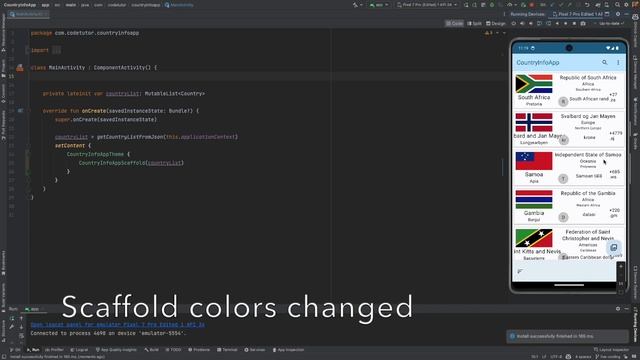Click emulator zoom-in plus button

coord(621,266)
